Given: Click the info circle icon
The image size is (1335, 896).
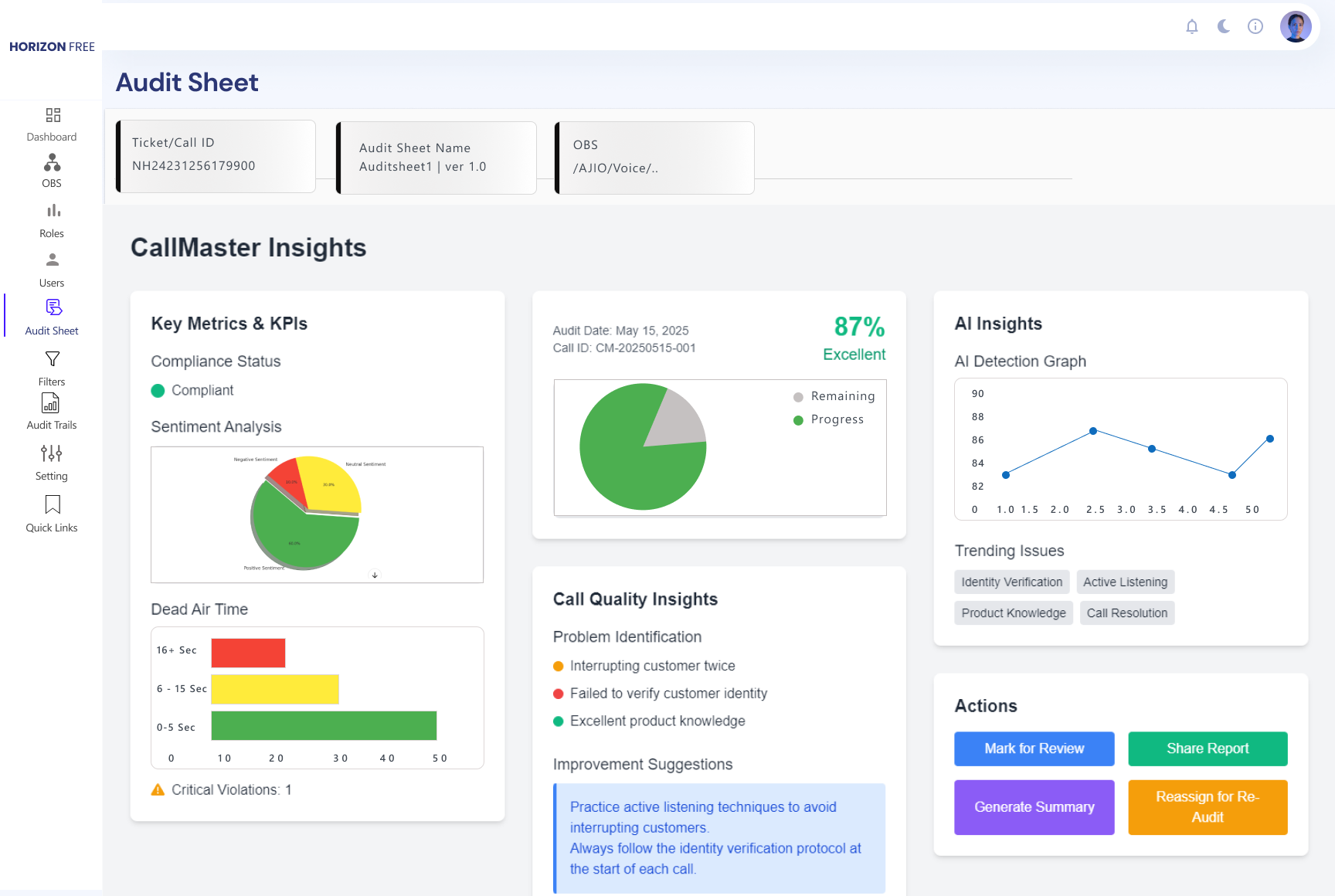Looking at the screenshot, I should (x=1255, y=27).
